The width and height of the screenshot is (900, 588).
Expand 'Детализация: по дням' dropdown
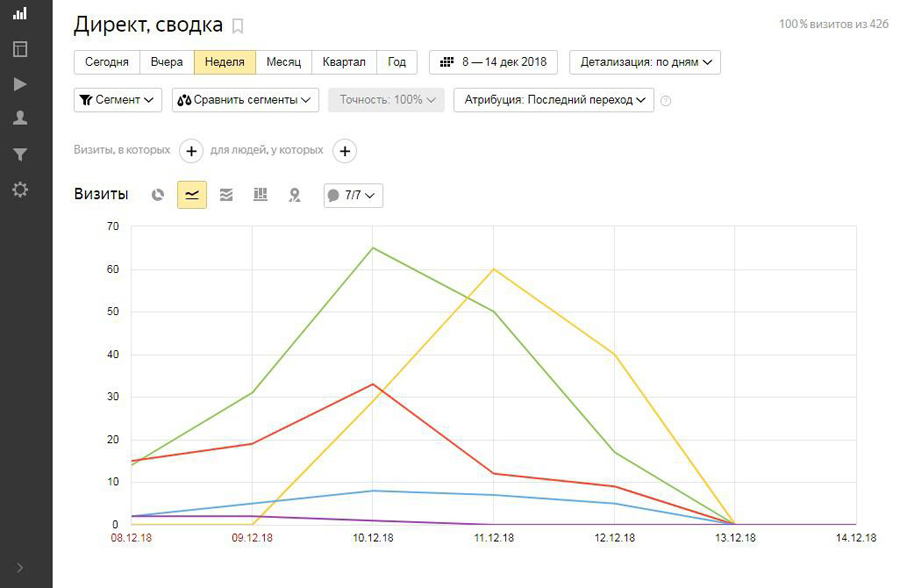(645, 62)
